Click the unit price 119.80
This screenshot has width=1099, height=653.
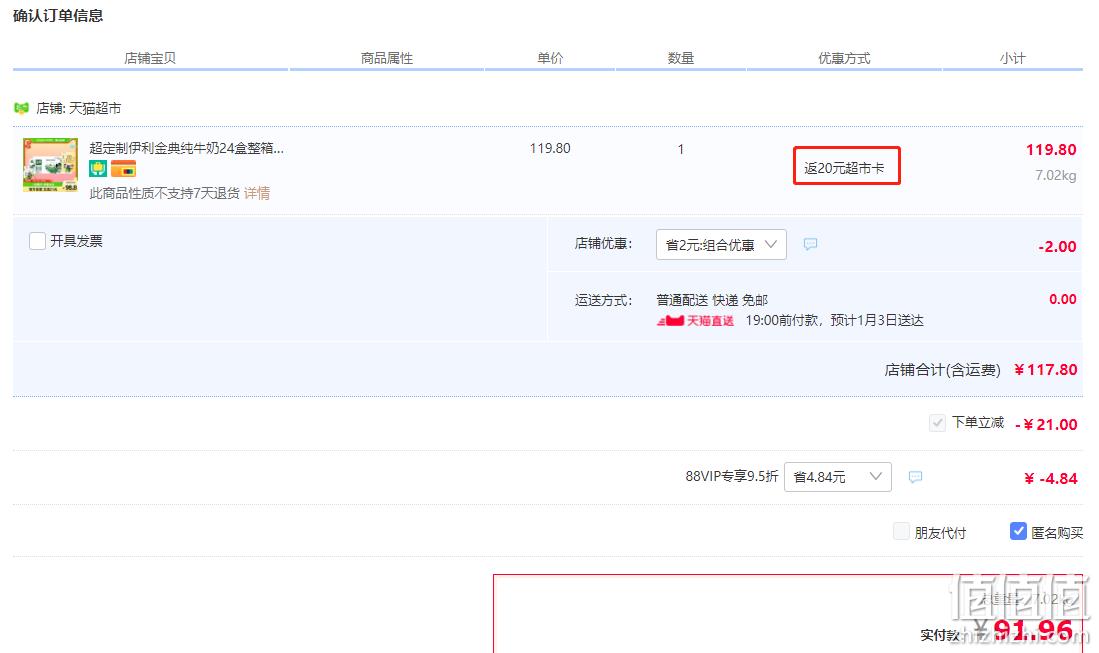pyautogui.click(x=550, y=149)
